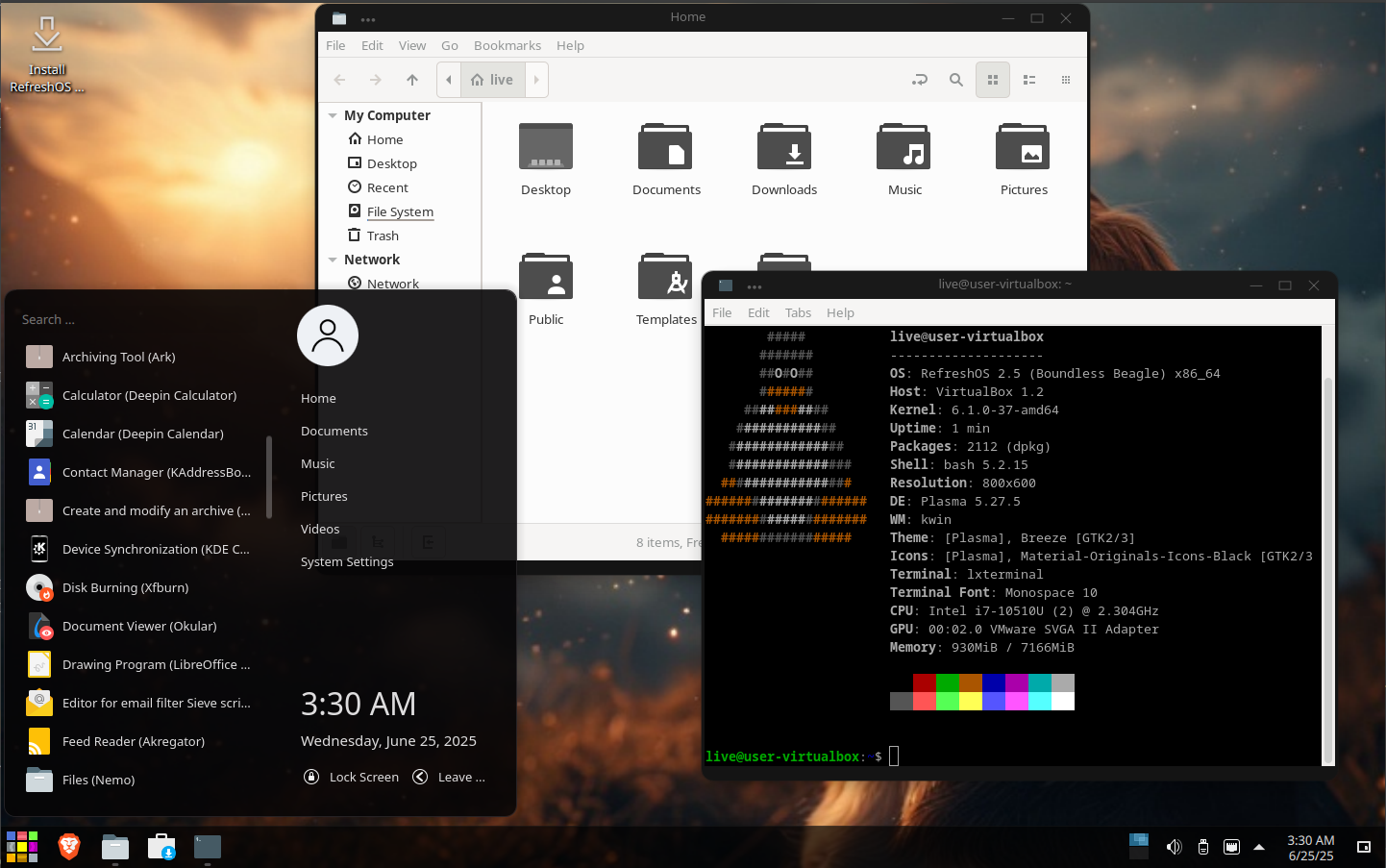The image size is (1386, 868).
Task: Go forward in Nemo file manager
Action: pyautogui.click(x=376, y=80)
